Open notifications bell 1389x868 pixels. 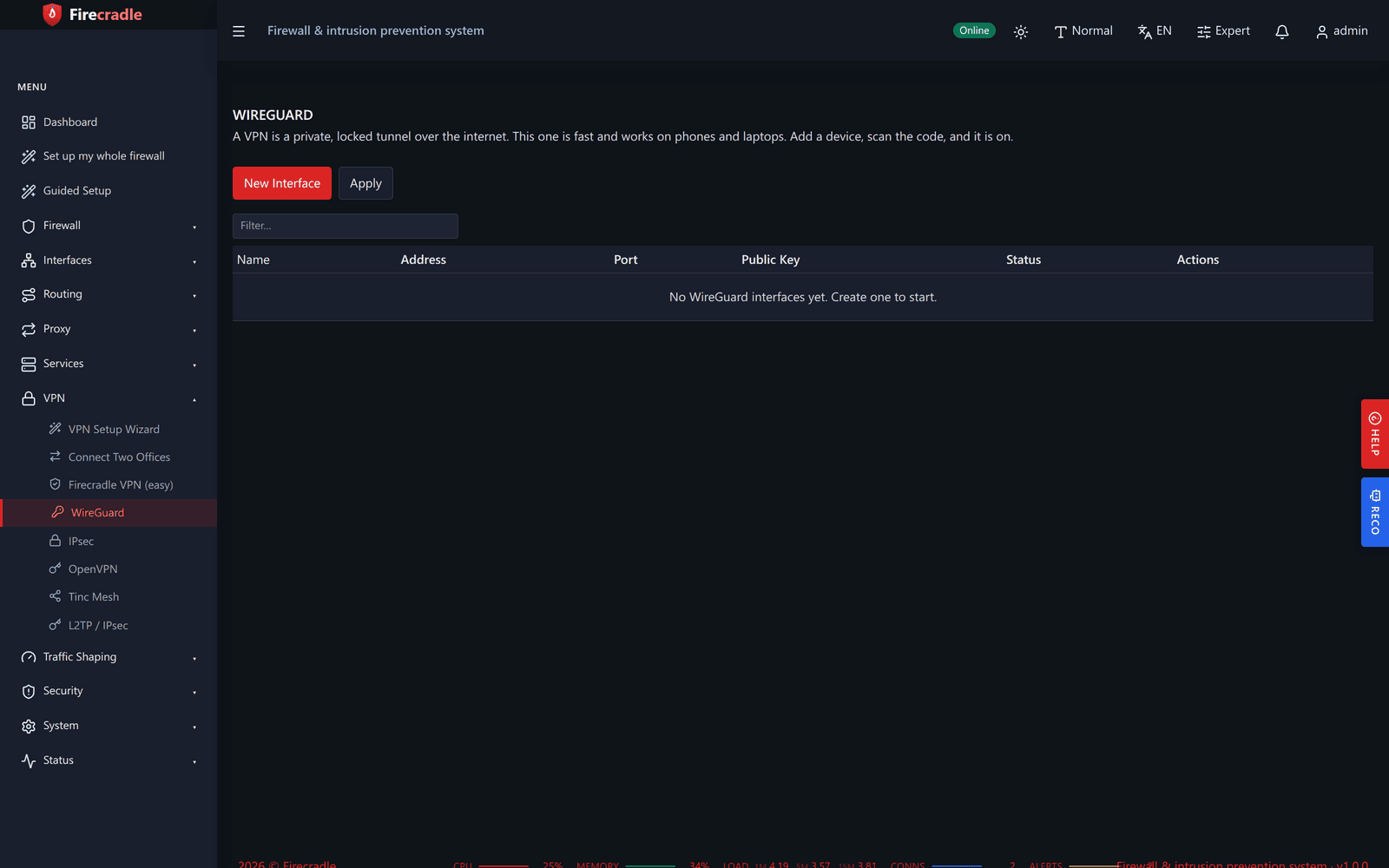tap(1282, 31)
